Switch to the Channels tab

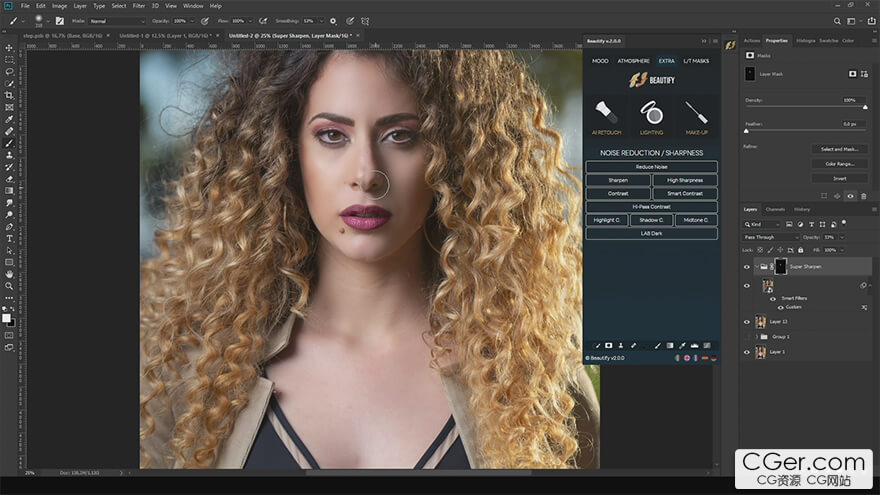coord(775,209)
